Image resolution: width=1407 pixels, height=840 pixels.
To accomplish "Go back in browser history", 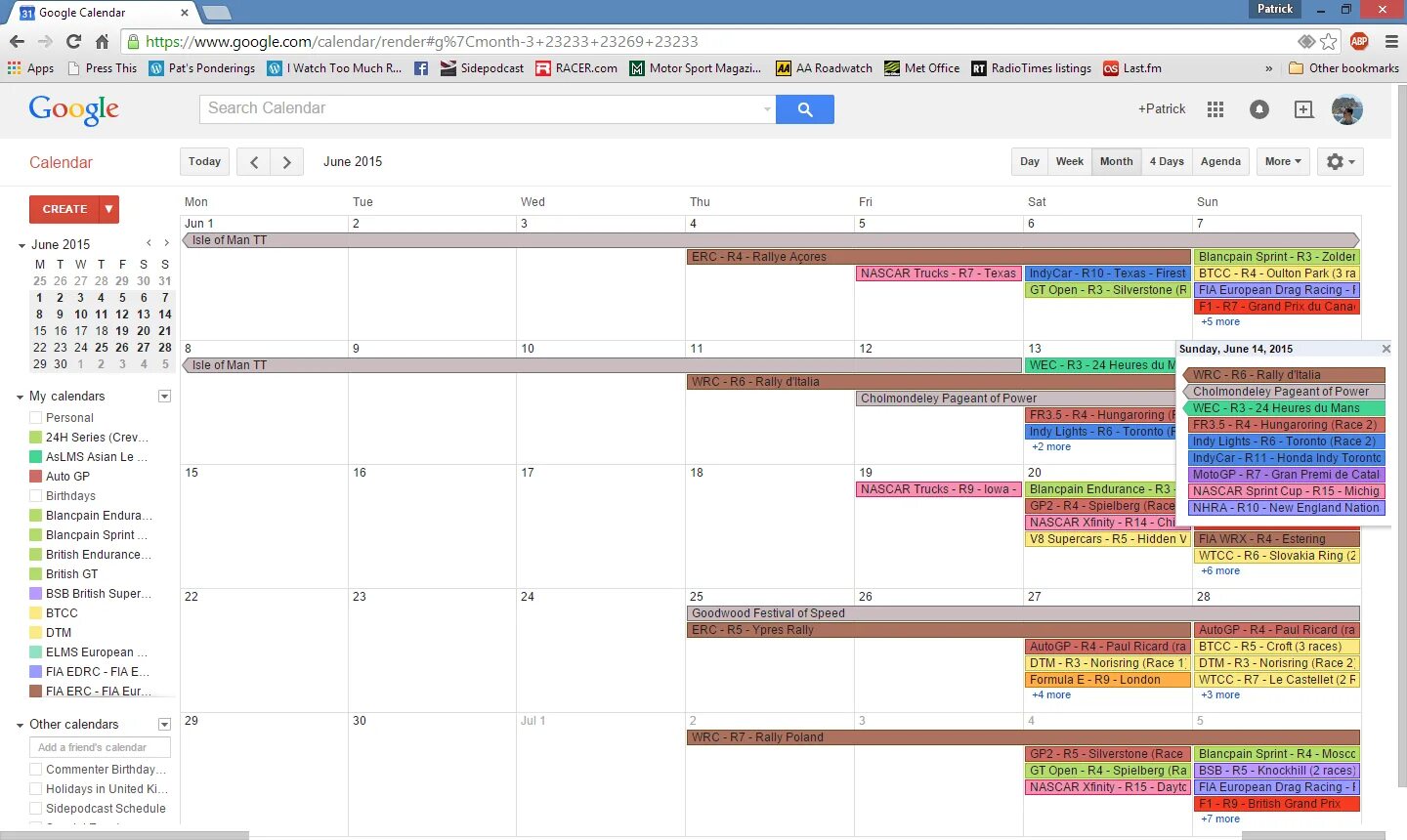I will click(x=17, y=41).
